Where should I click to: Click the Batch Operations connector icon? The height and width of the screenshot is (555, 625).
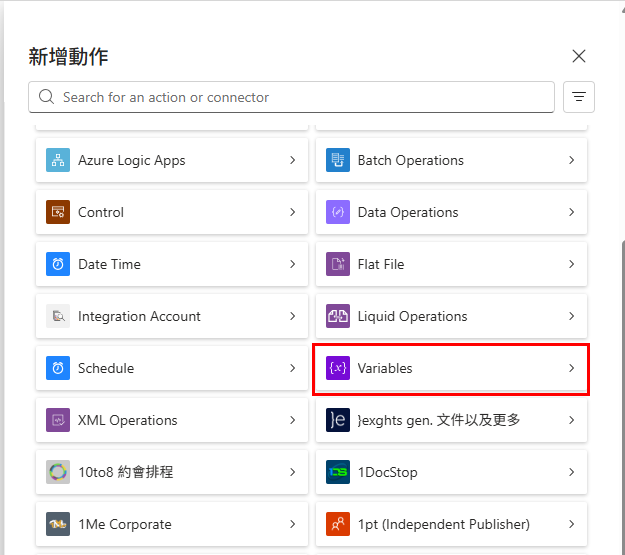(x=338, y=160)
